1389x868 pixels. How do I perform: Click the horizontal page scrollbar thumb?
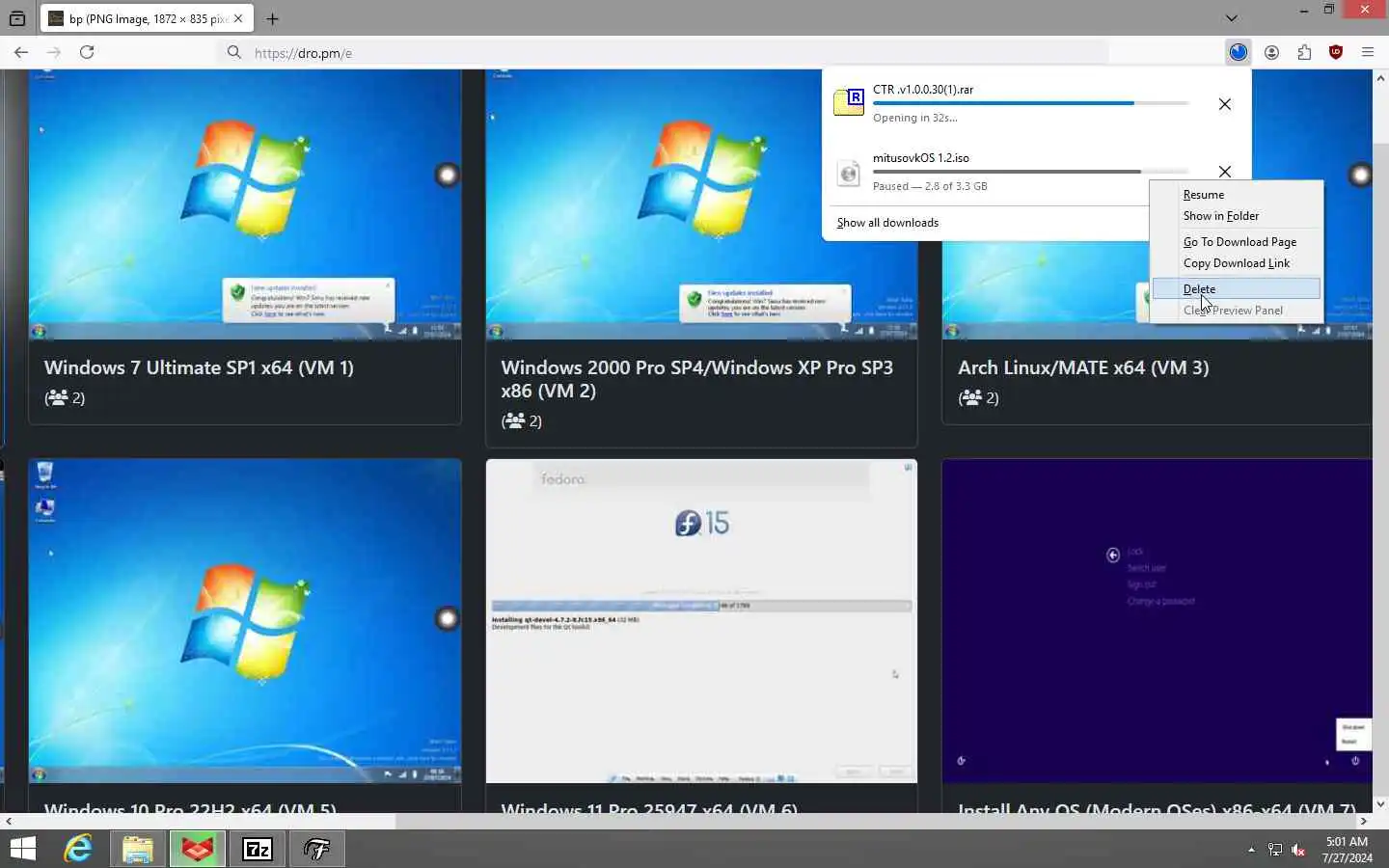point(204,822)
